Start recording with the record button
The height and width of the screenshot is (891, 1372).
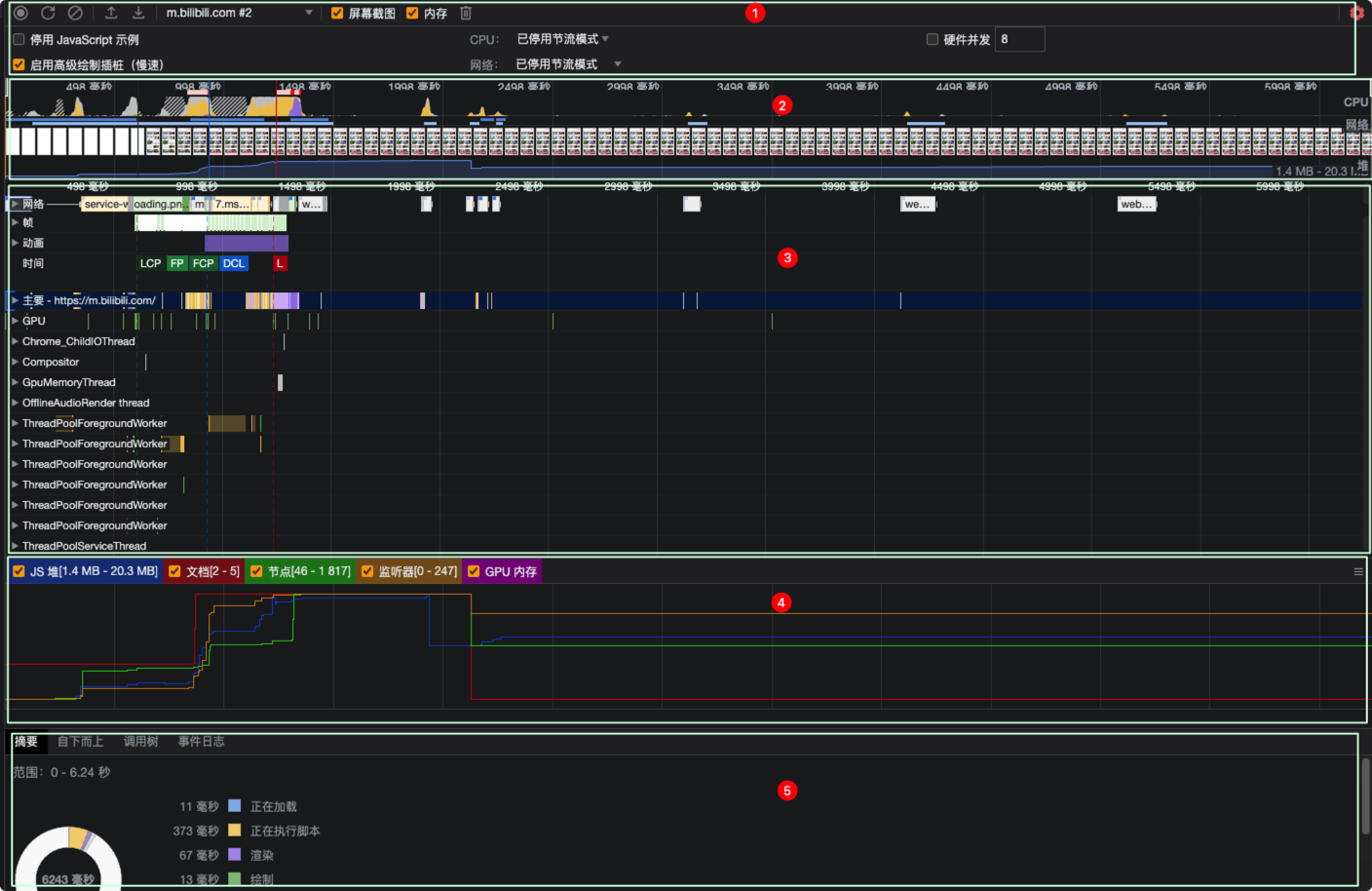(x=20, y=13)
